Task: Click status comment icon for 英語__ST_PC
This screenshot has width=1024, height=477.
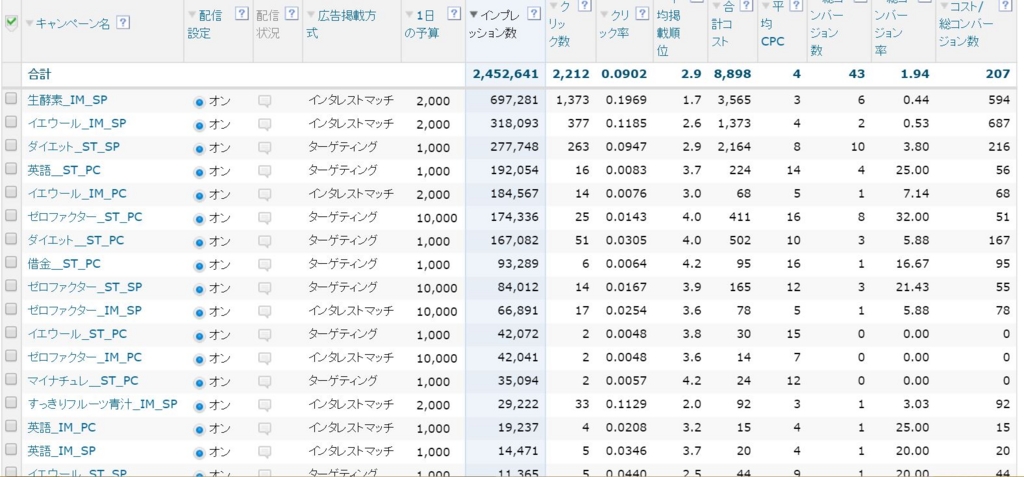Action: click(264, 171)
